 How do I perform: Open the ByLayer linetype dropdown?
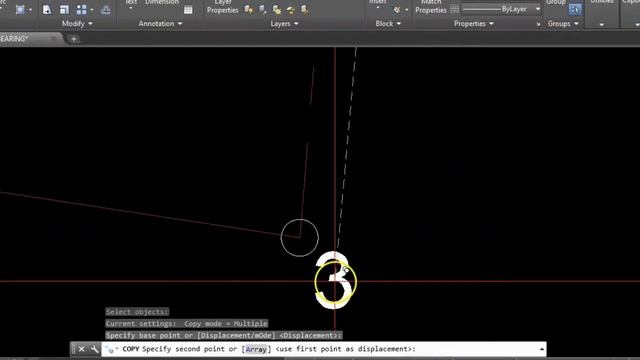point(538,9)
